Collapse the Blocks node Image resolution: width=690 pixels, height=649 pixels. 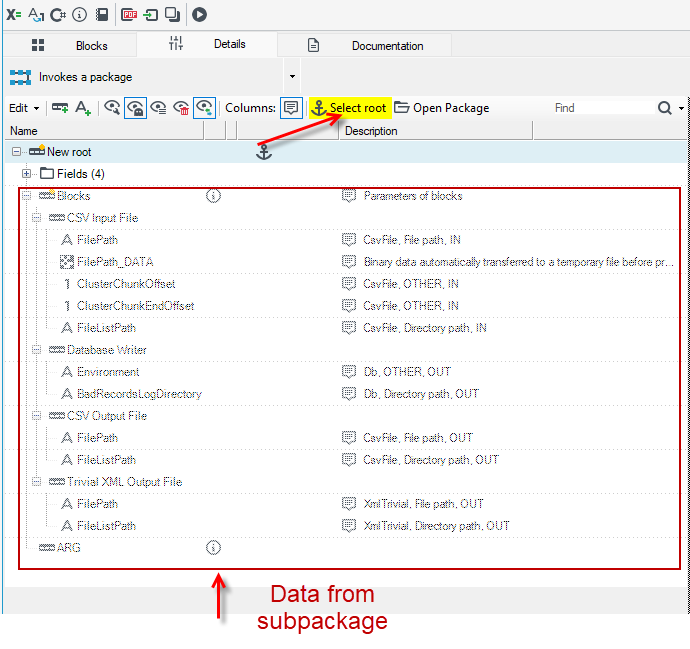point(26,195)
